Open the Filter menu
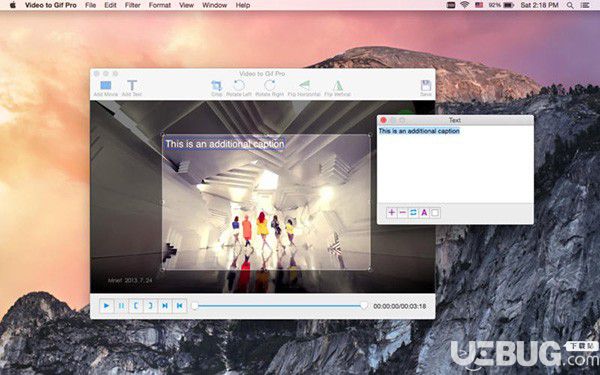The height and width of the screenshot is (375, 600). click(132, 5)
